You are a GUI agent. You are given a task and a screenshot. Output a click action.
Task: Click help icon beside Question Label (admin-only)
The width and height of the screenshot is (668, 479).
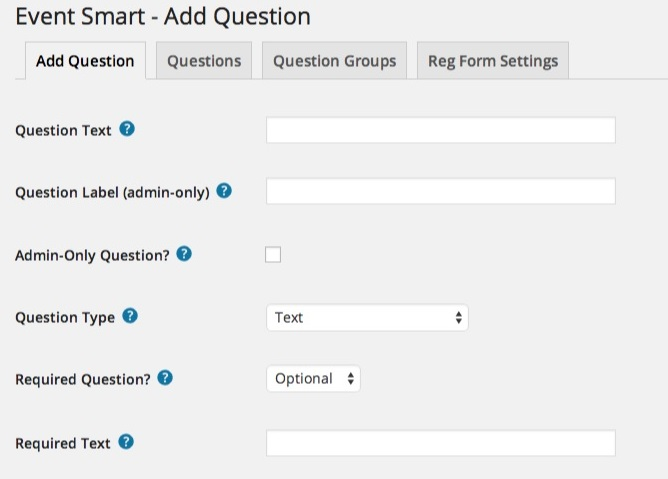point(224,191)
